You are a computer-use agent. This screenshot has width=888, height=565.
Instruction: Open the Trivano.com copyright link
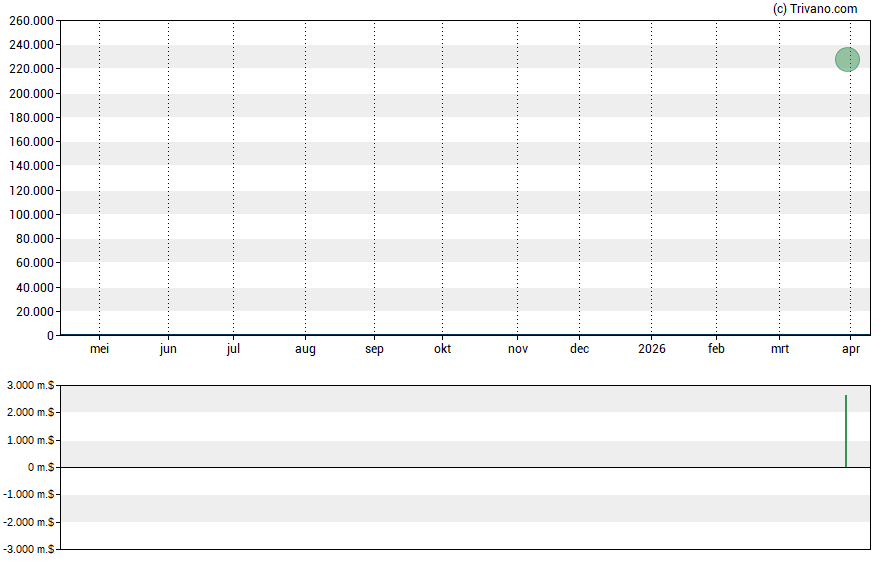click(815, 9)
